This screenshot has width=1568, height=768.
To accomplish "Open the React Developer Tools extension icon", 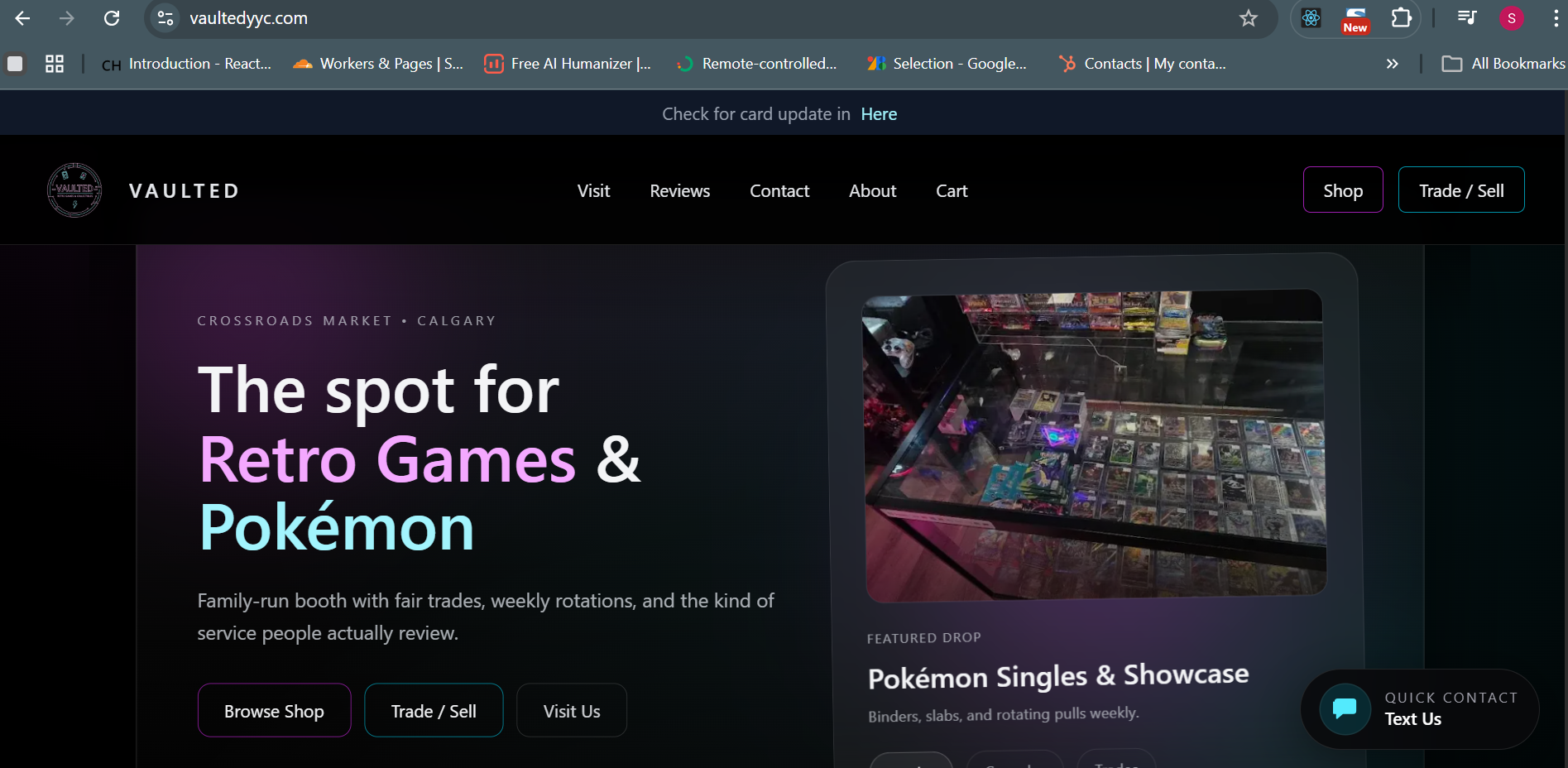I will pyautogui.click(x=1311, y=18).
